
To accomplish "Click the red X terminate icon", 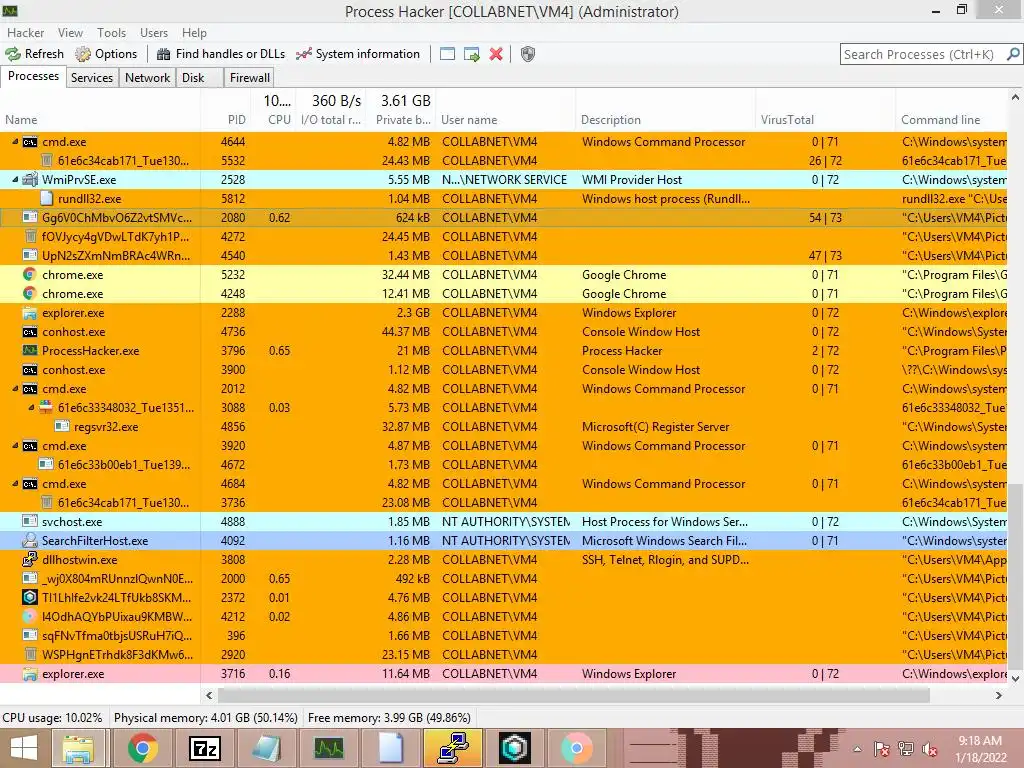I will click(496, 54).
